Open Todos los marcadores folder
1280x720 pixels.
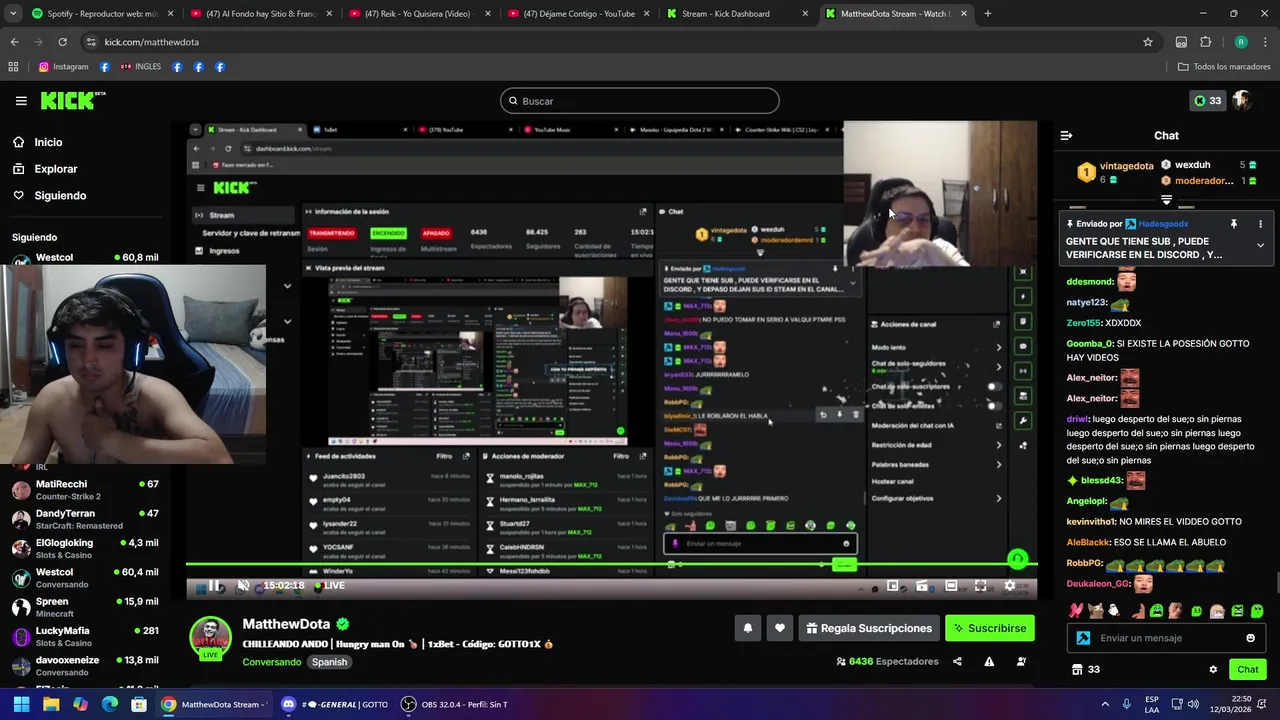coord(1224,67)
